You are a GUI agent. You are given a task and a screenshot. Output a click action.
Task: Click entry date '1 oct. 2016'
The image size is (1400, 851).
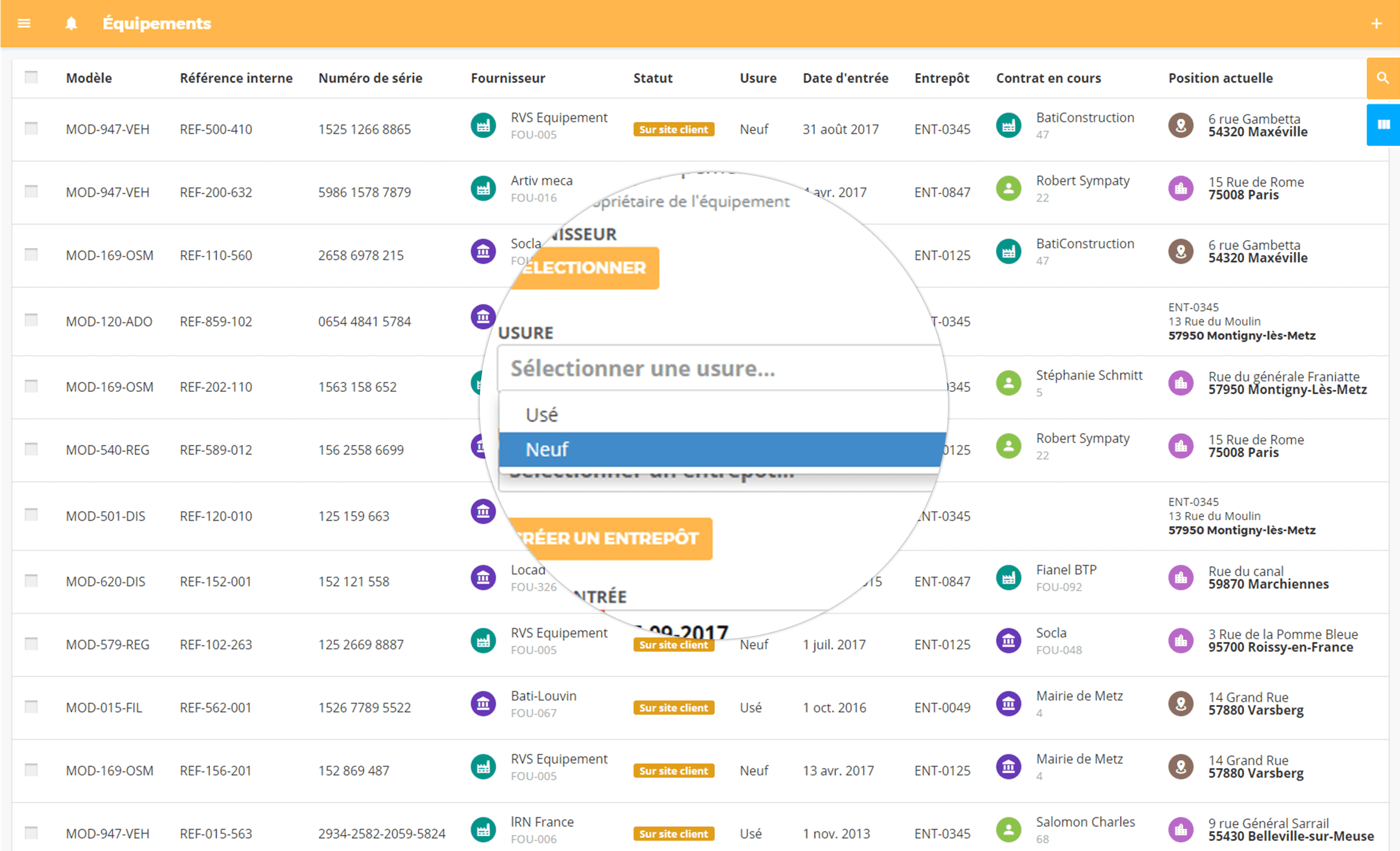[834, 708]
